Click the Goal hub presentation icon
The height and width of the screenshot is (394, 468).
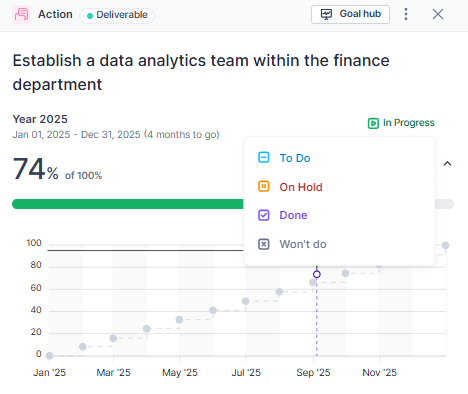tap(326, 14)
